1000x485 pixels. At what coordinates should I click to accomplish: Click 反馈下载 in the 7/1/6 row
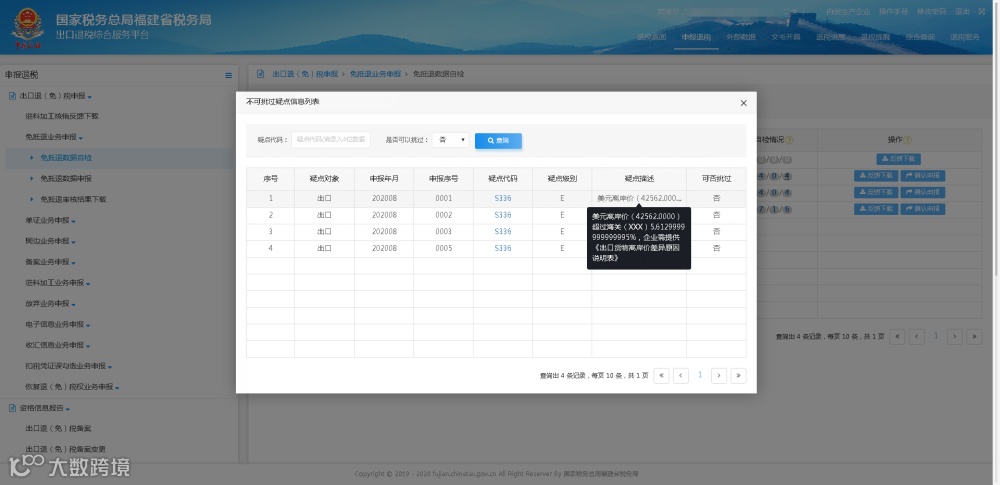point(876,209)
